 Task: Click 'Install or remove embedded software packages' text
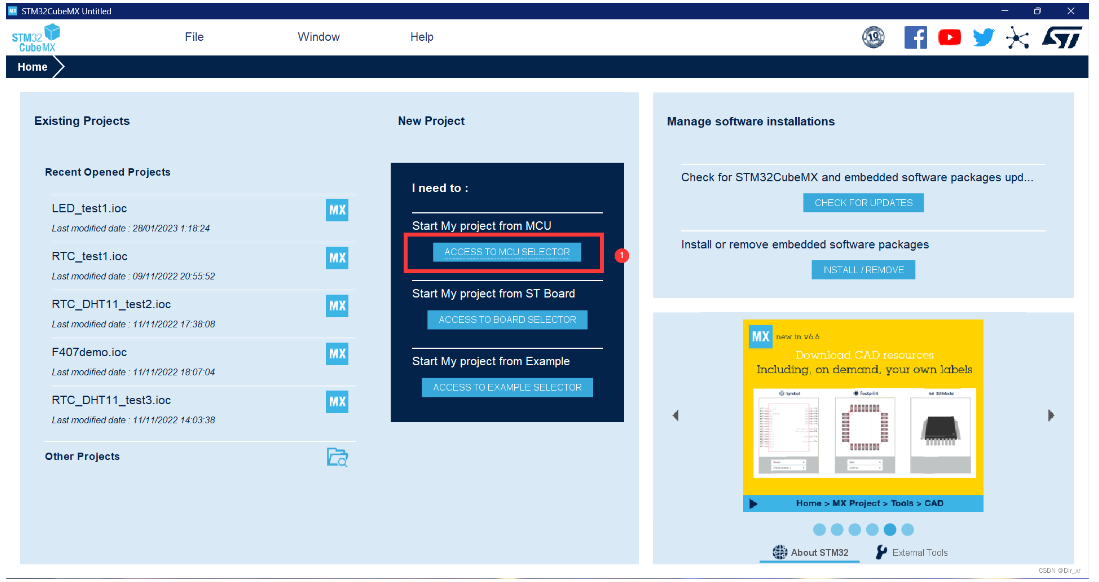pyautogui.click(x=805, y=244)
